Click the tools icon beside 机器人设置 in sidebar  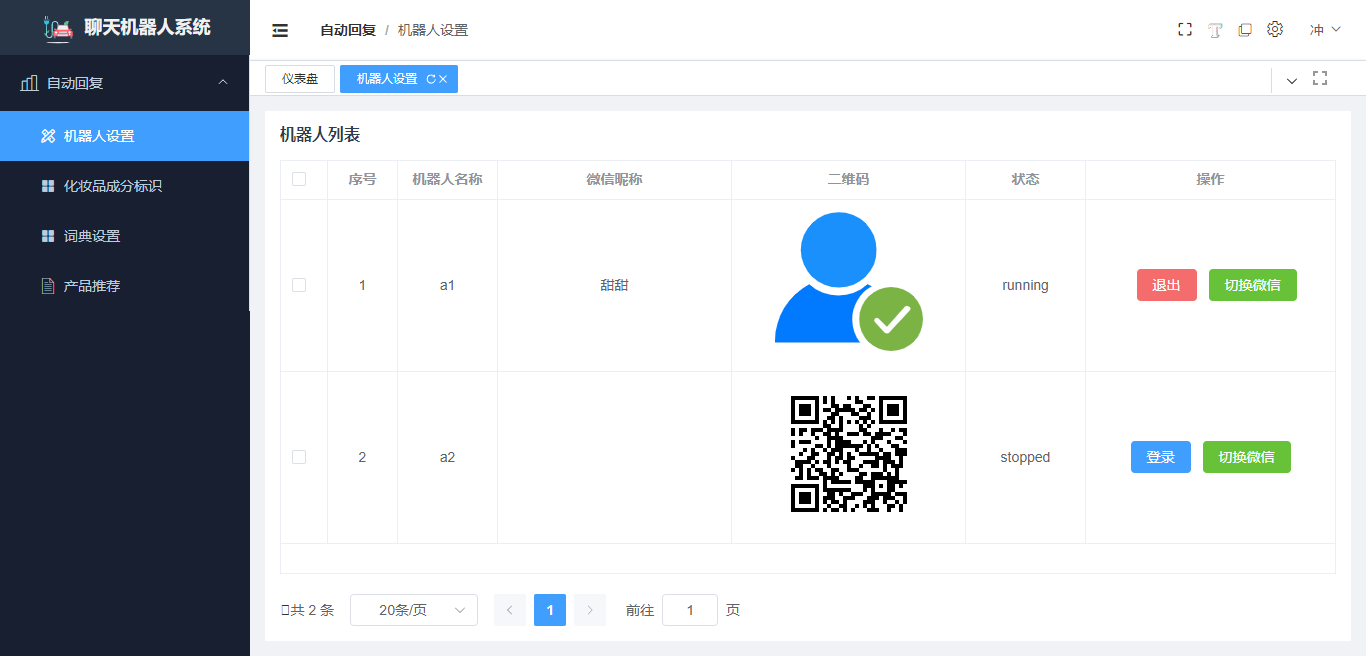coord(48,136)
